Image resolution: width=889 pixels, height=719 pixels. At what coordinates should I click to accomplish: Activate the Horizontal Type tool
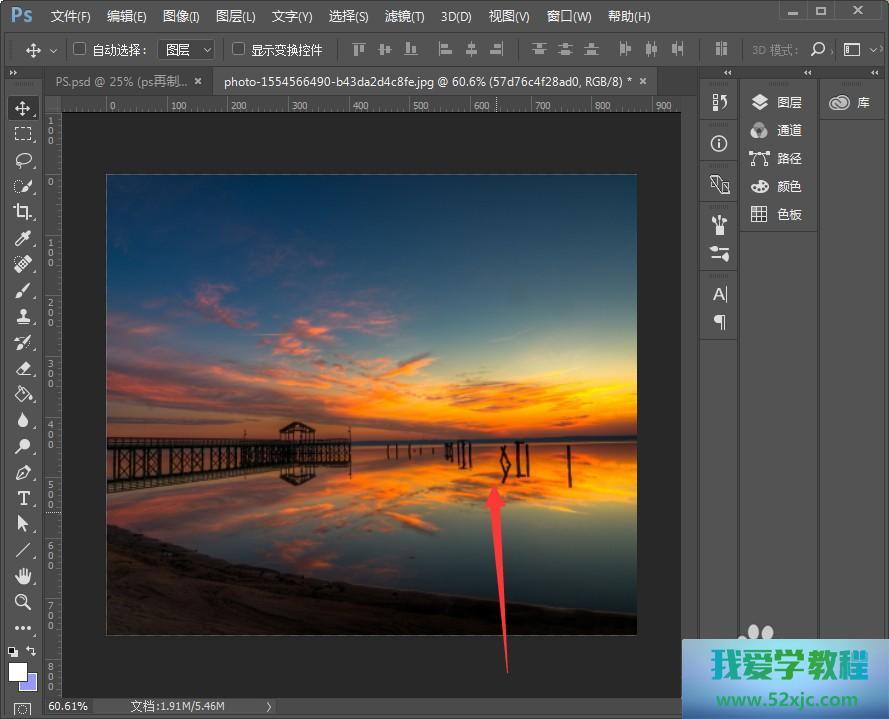pos(23,498)
